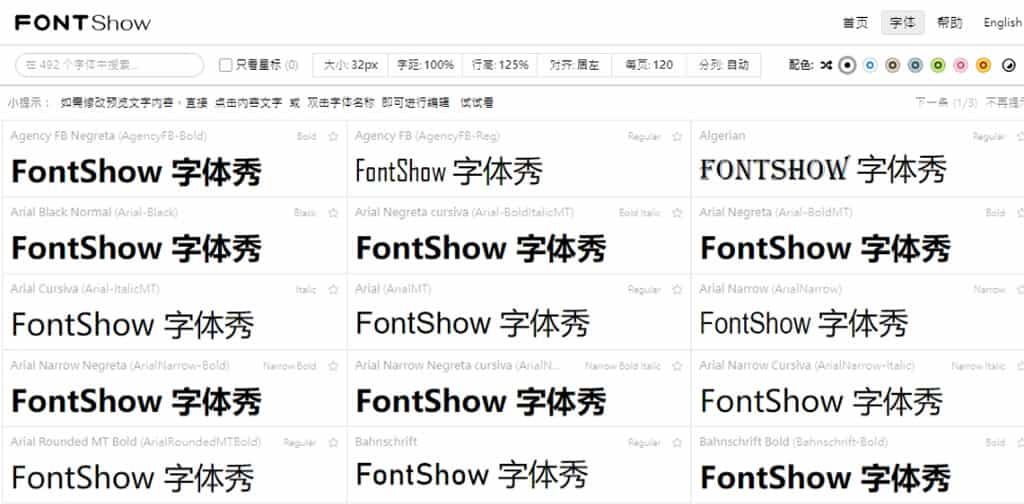Star the Bahnschrift regular font
Screen dimensions: 1024x504
click(677, 443)
